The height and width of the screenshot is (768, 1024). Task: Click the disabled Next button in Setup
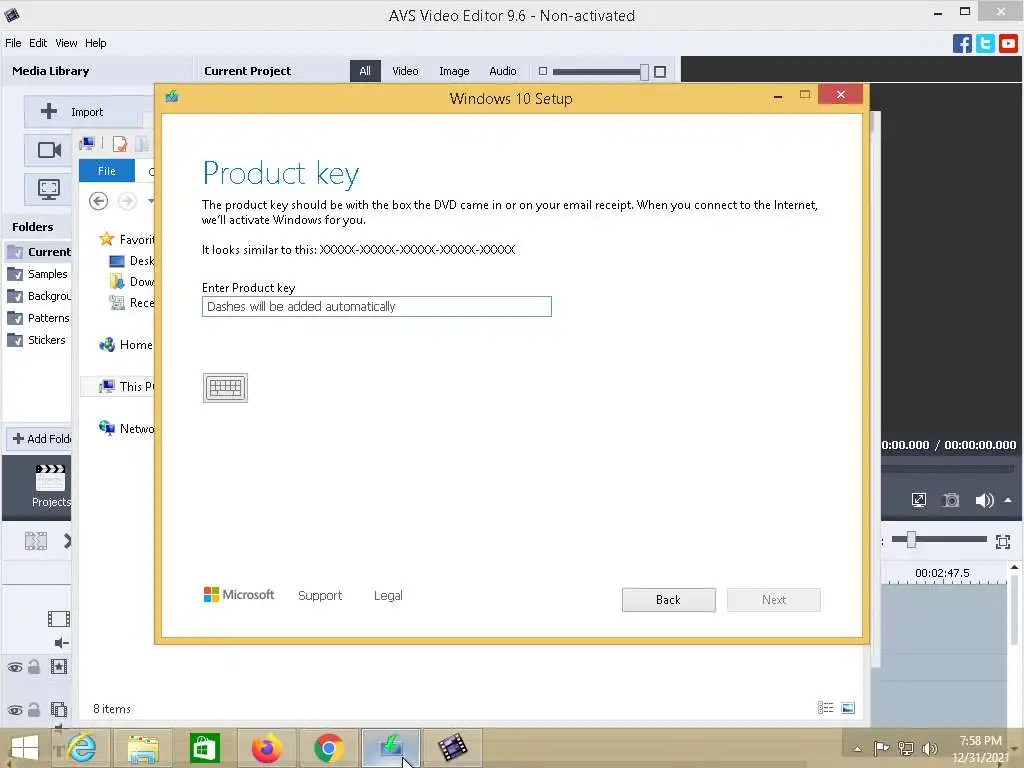pos(774,600)
